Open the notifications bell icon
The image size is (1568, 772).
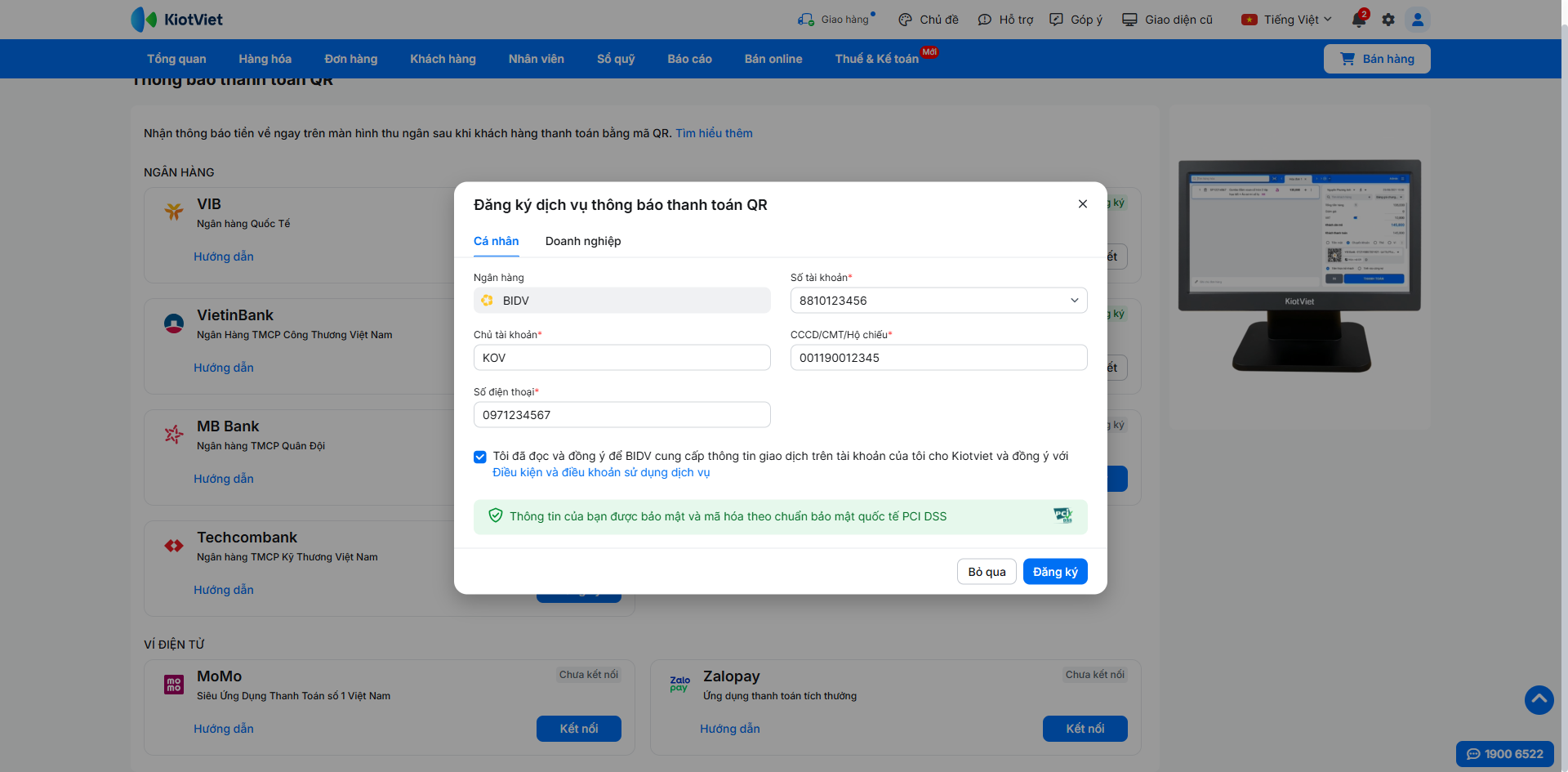[1359, 20]
